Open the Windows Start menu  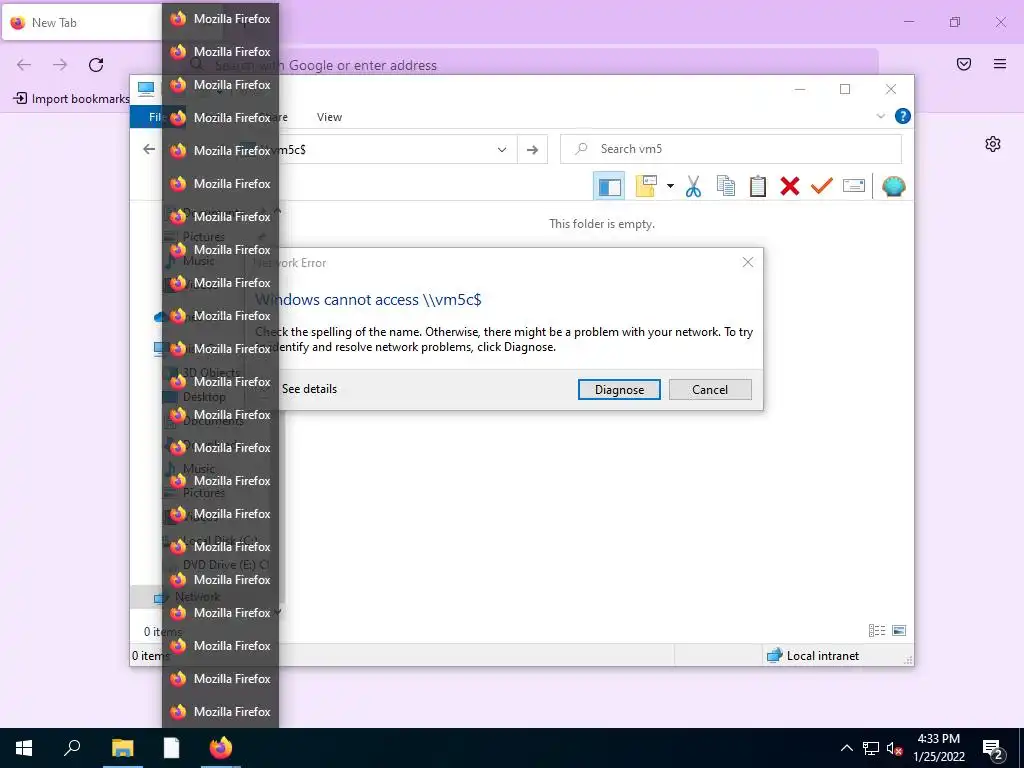pos(24,748)
